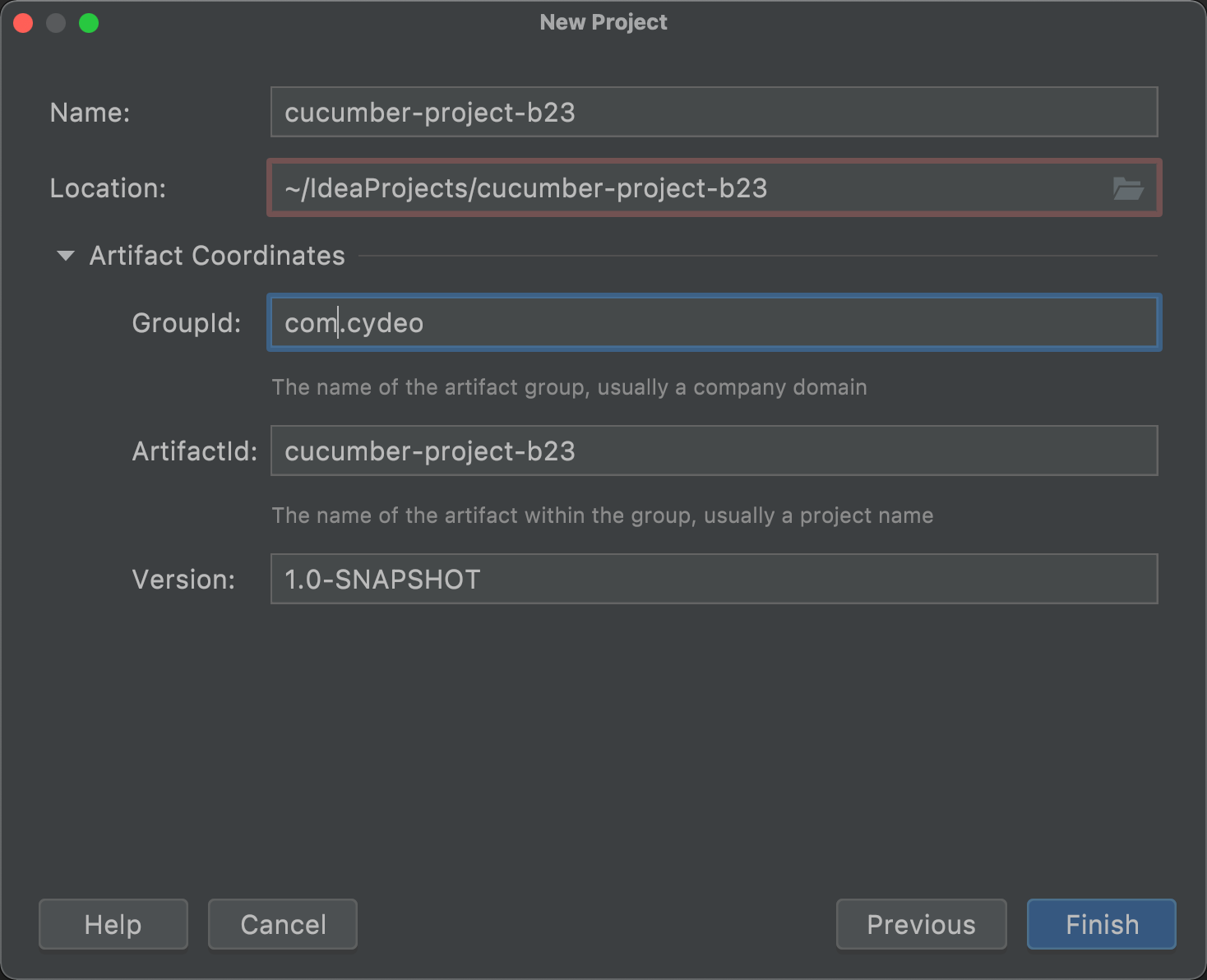
Task: Open Help for the New Project dialog
Action: [x=113, y=924]
